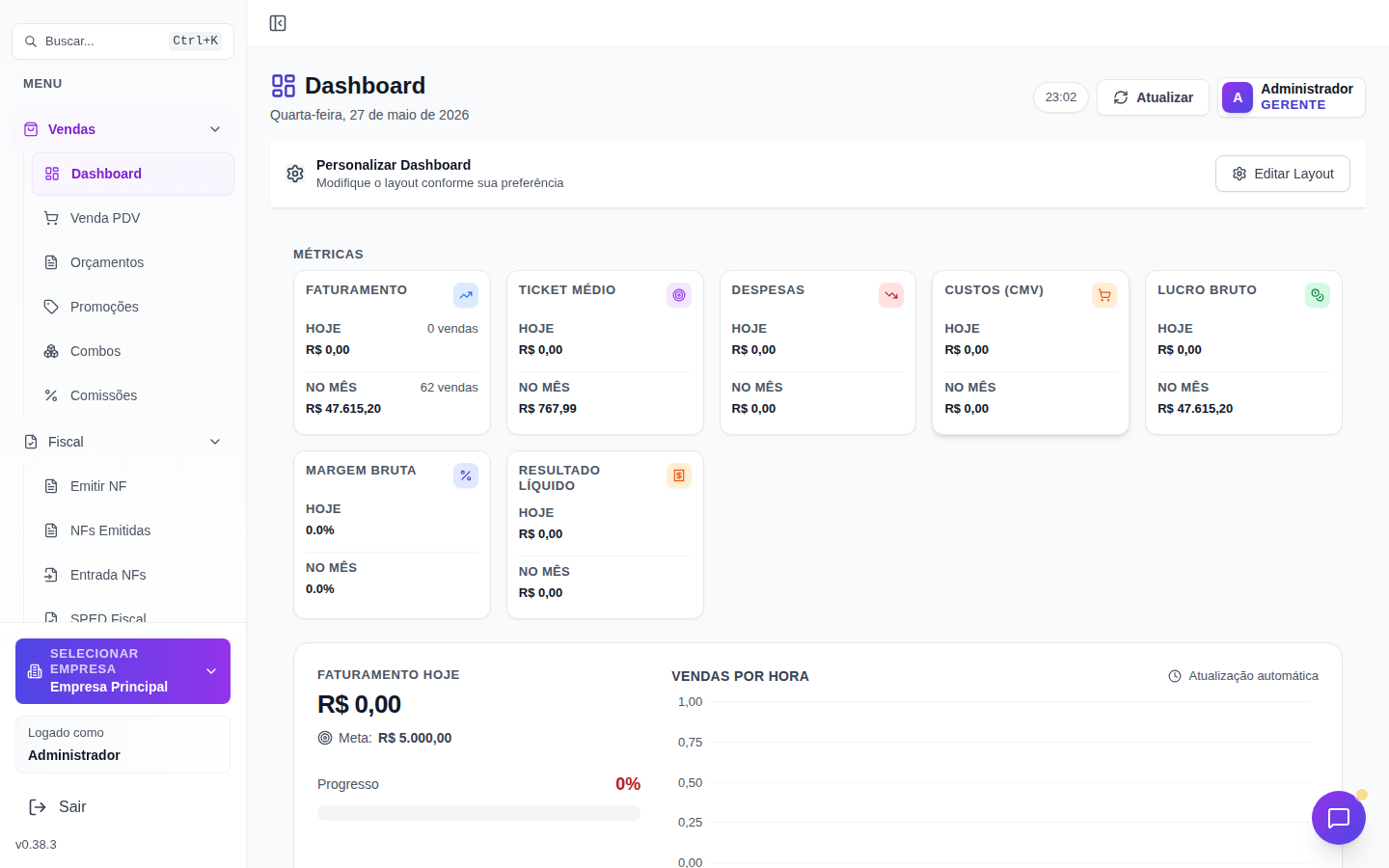
Task: Click the Emitir NF document icon
Action: coord(51,486)
